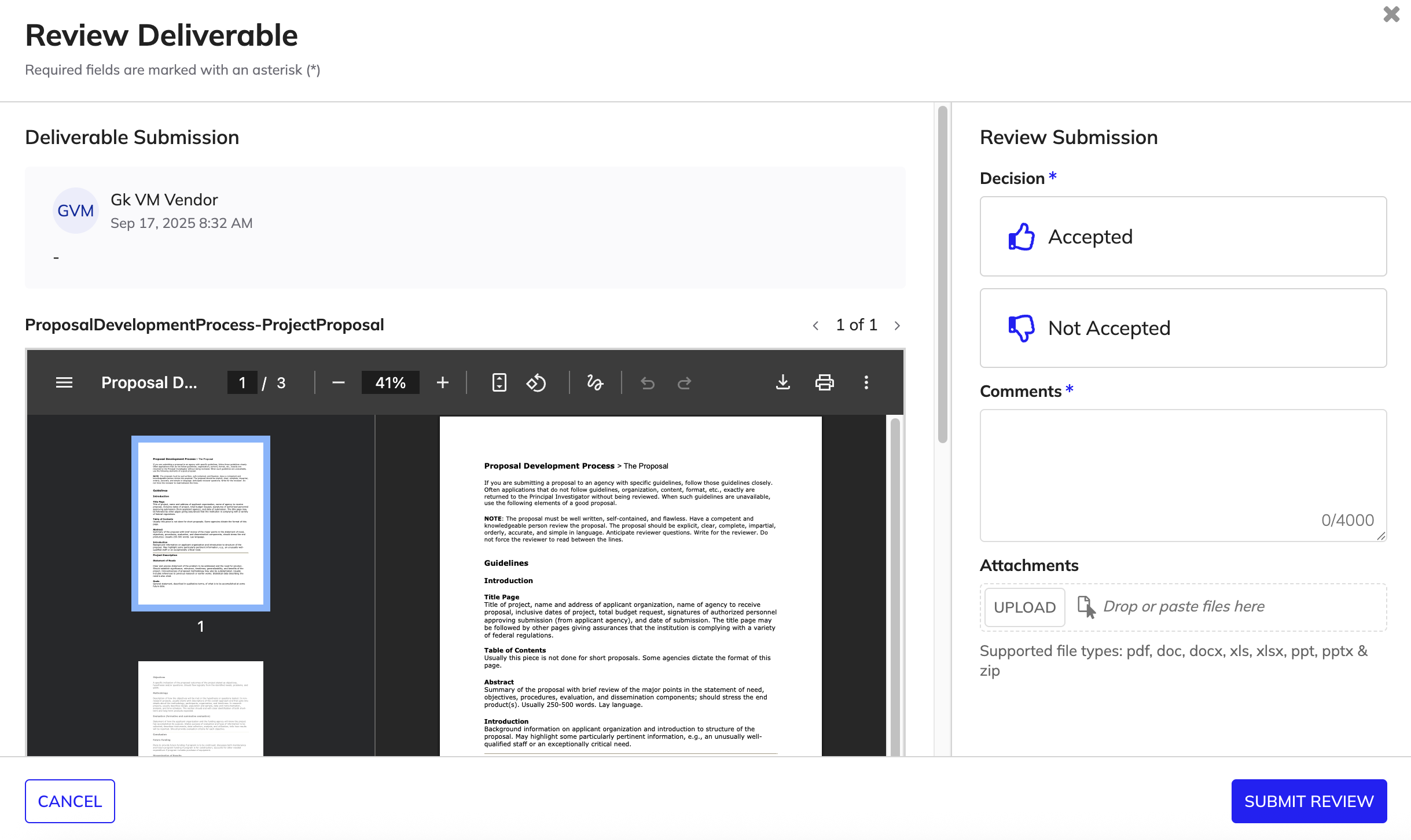Click the Sep 17, 2025 8:32 AM timestamp
The width and height of the screenshot is (1411, 840).
click(x=182, y=223)
